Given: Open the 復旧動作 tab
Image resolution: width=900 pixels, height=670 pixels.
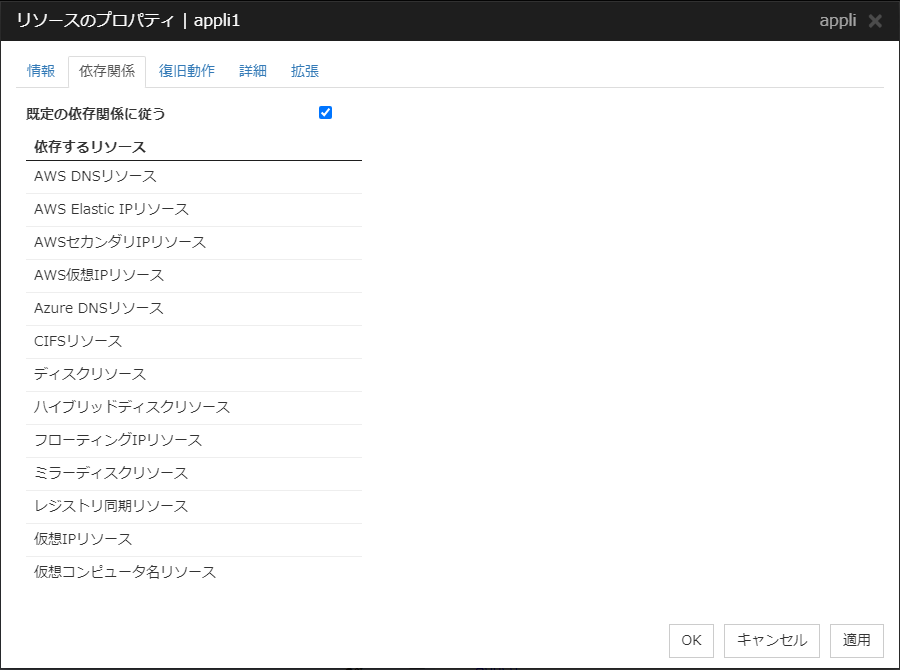Looking at the screenshot, I should tap(187, 71).
